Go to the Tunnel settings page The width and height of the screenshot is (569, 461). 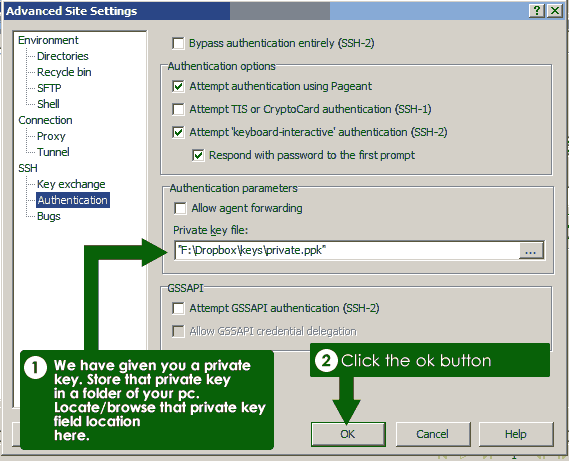[x=53, y=152]
